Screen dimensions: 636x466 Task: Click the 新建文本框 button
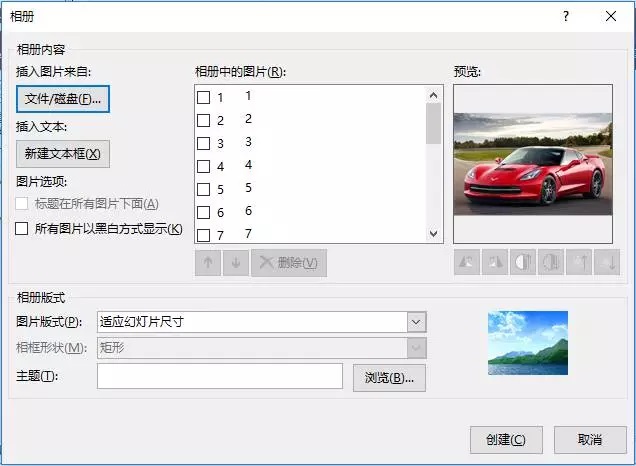point(63,154)
